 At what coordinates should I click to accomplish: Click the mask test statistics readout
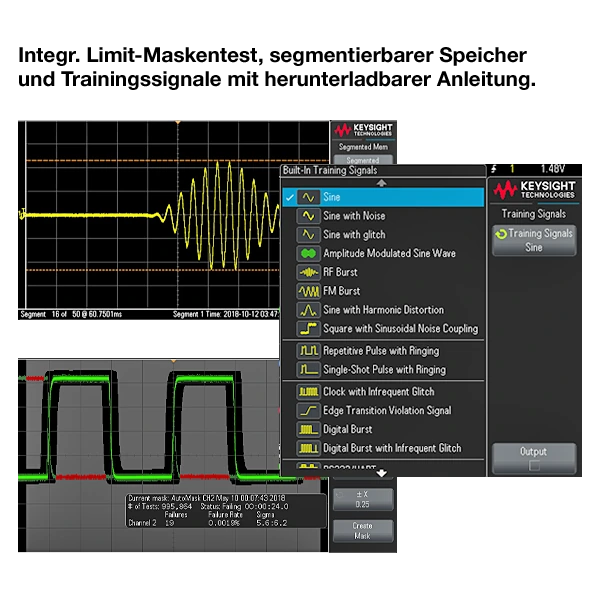point(225,509)
